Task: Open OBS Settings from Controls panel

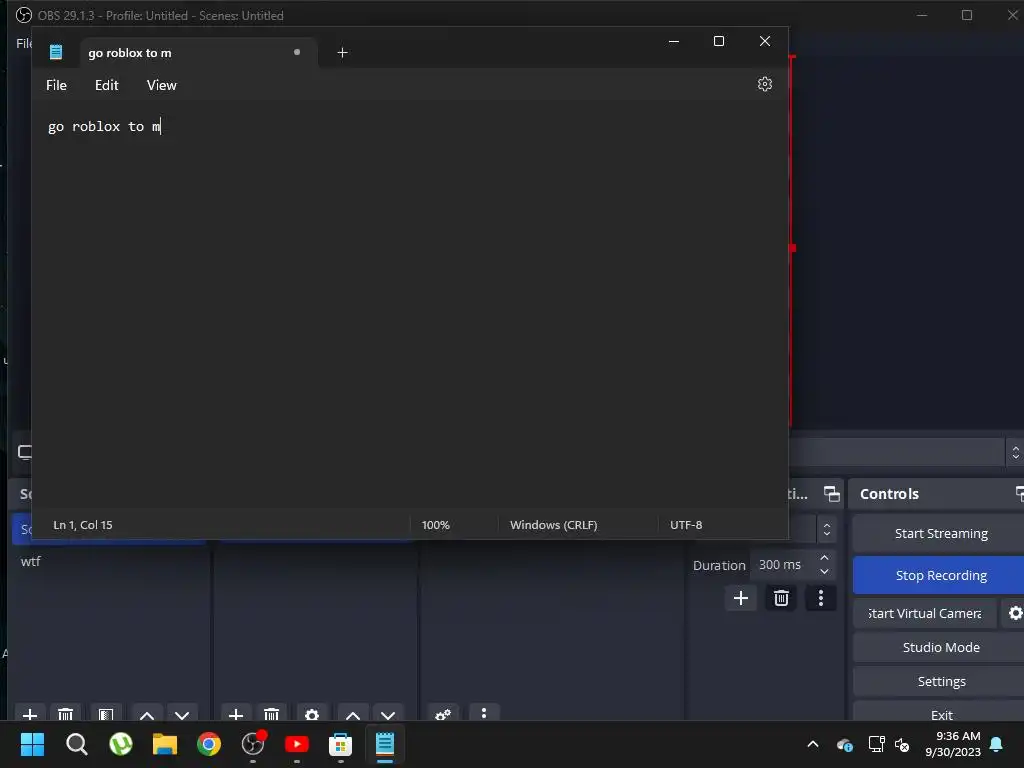Action: coord(941,681)
